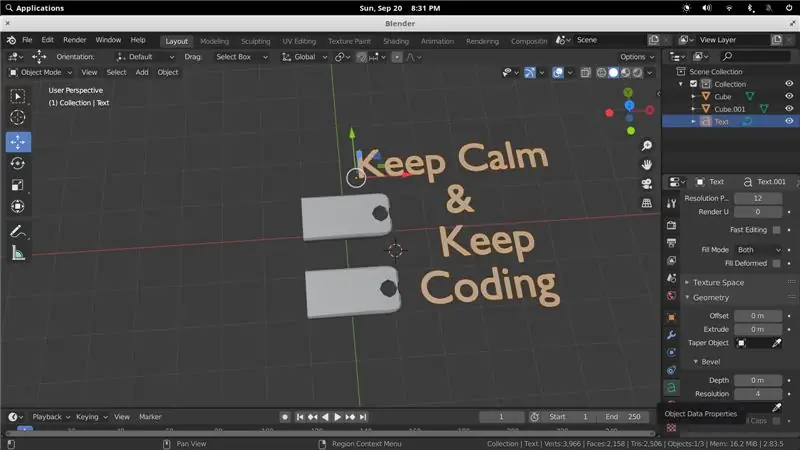This screenshot has width=800, height=450.
Task: Click the Play animation button
Action: [x=337, y=417]
